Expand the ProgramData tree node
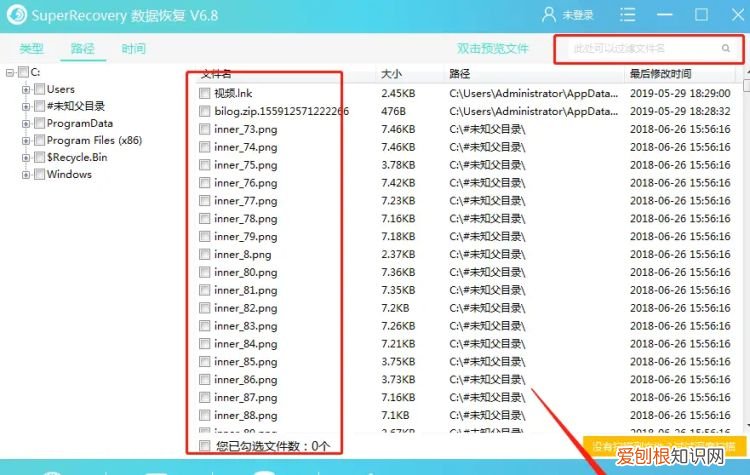 pyautogui.click(x=26, y=123)
